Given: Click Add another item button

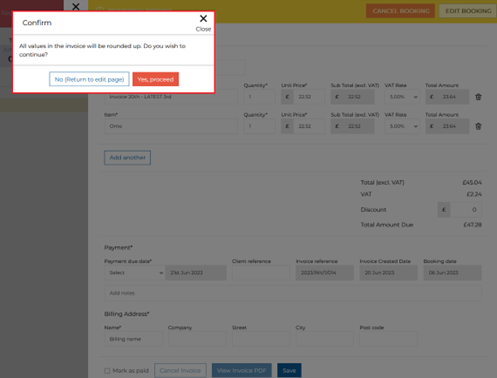Looking at the screenshot, I should pos(127,158).
